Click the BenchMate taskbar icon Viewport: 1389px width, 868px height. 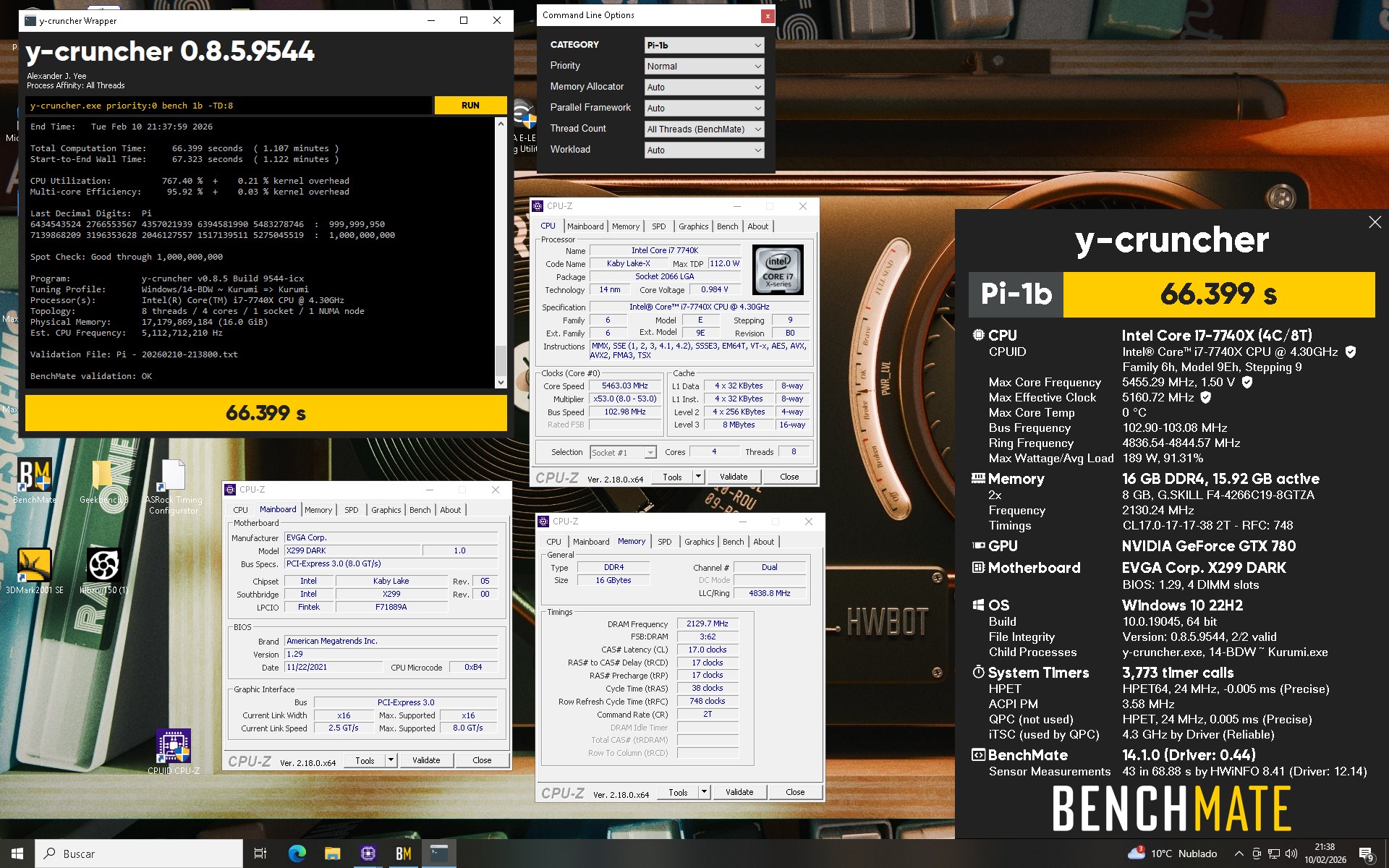pyautogui.click(x=404, y=854)
